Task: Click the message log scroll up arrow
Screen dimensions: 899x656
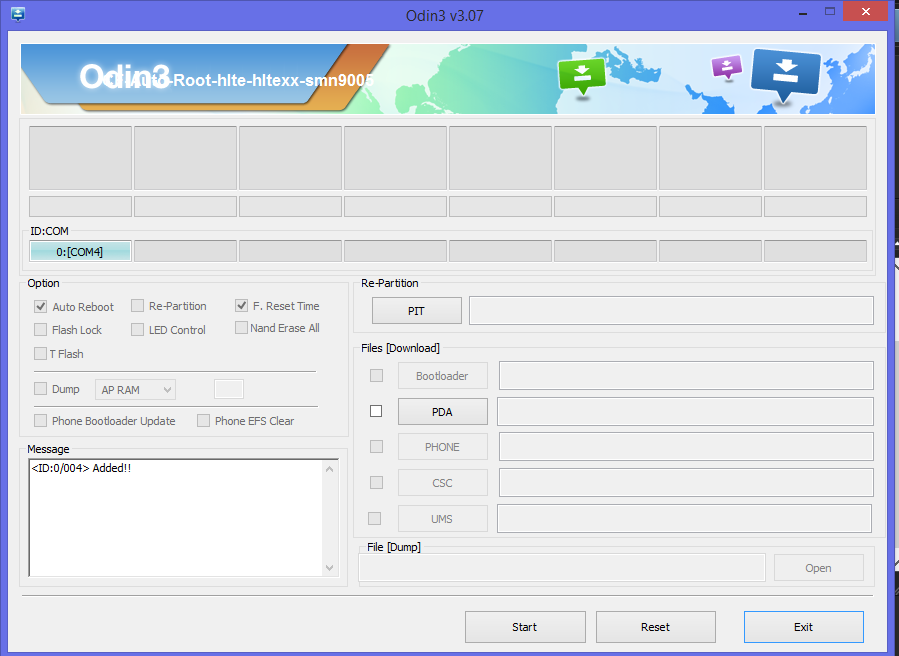Action: (330, 469)
